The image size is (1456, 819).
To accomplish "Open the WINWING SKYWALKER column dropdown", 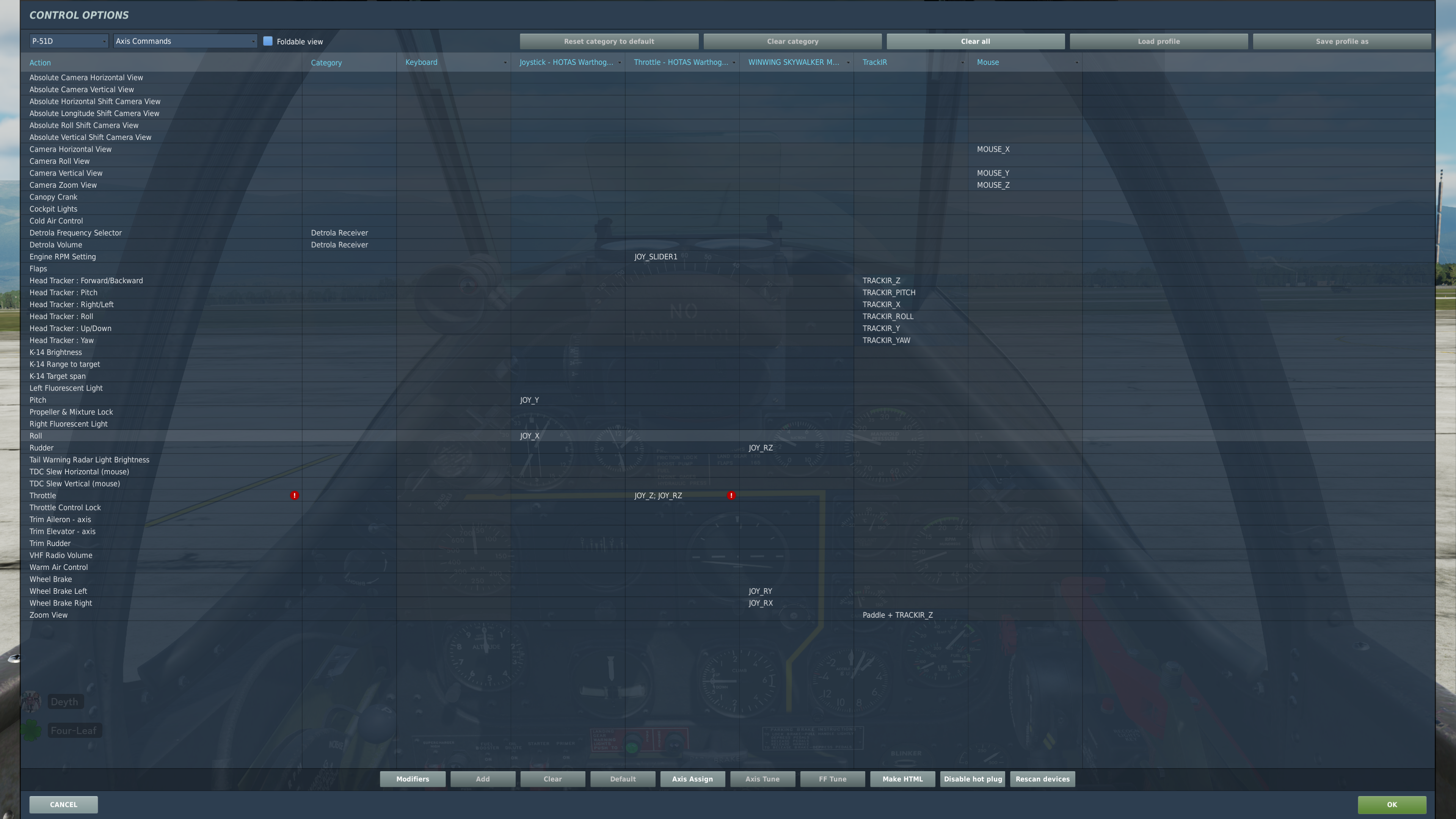I will tap(848, 62).
